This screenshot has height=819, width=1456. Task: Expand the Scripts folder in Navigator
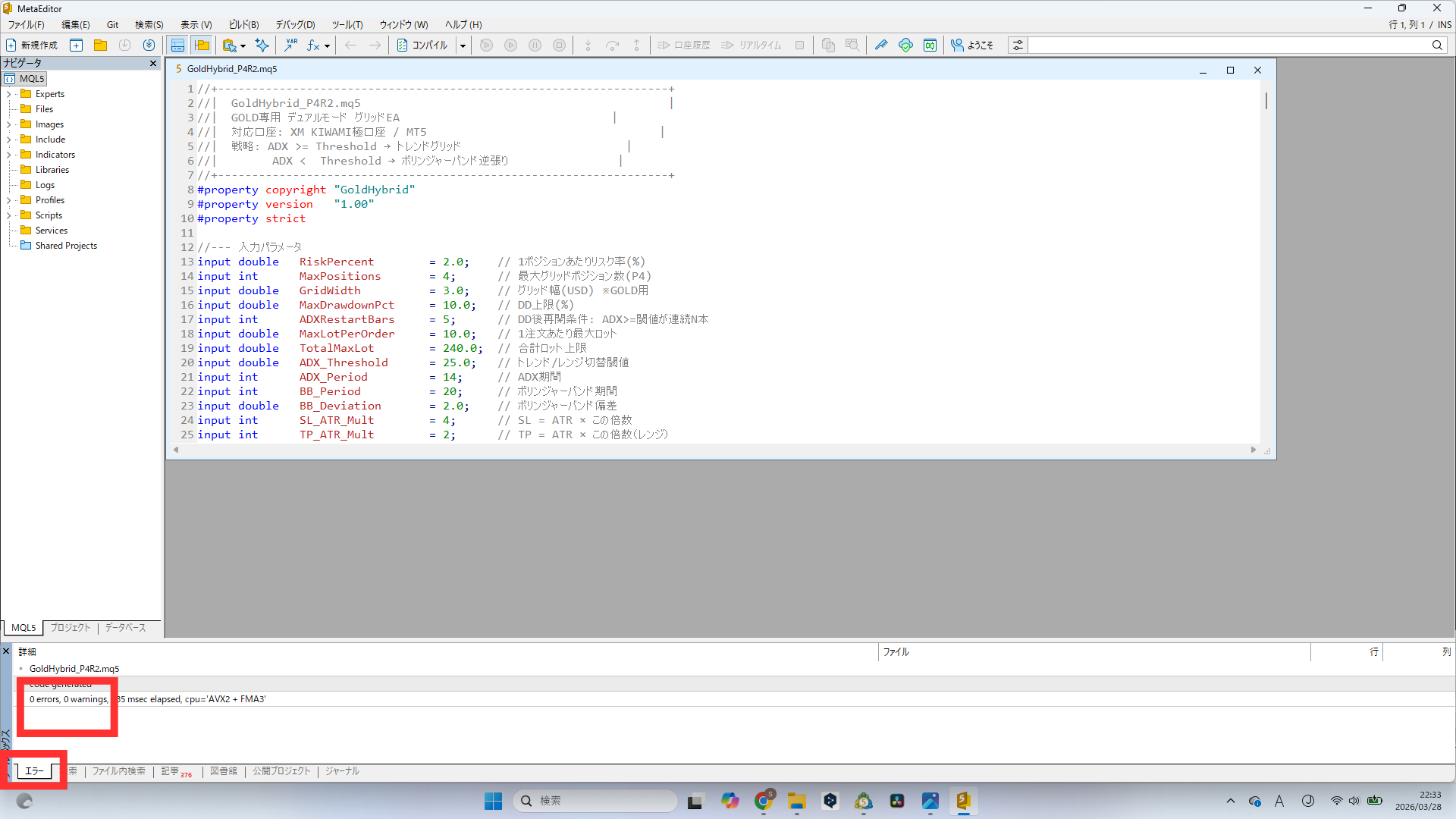10,215
